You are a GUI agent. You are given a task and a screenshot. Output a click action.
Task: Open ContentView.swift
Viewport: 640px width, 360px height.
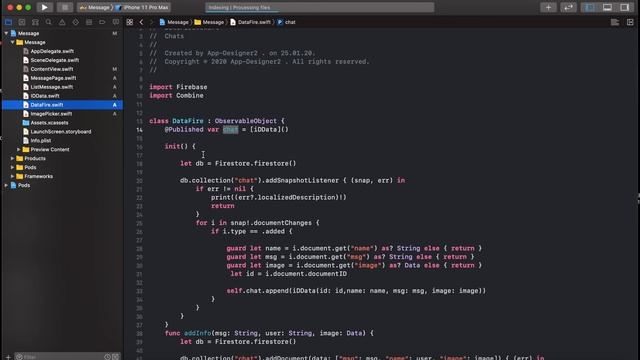(52, 69)
